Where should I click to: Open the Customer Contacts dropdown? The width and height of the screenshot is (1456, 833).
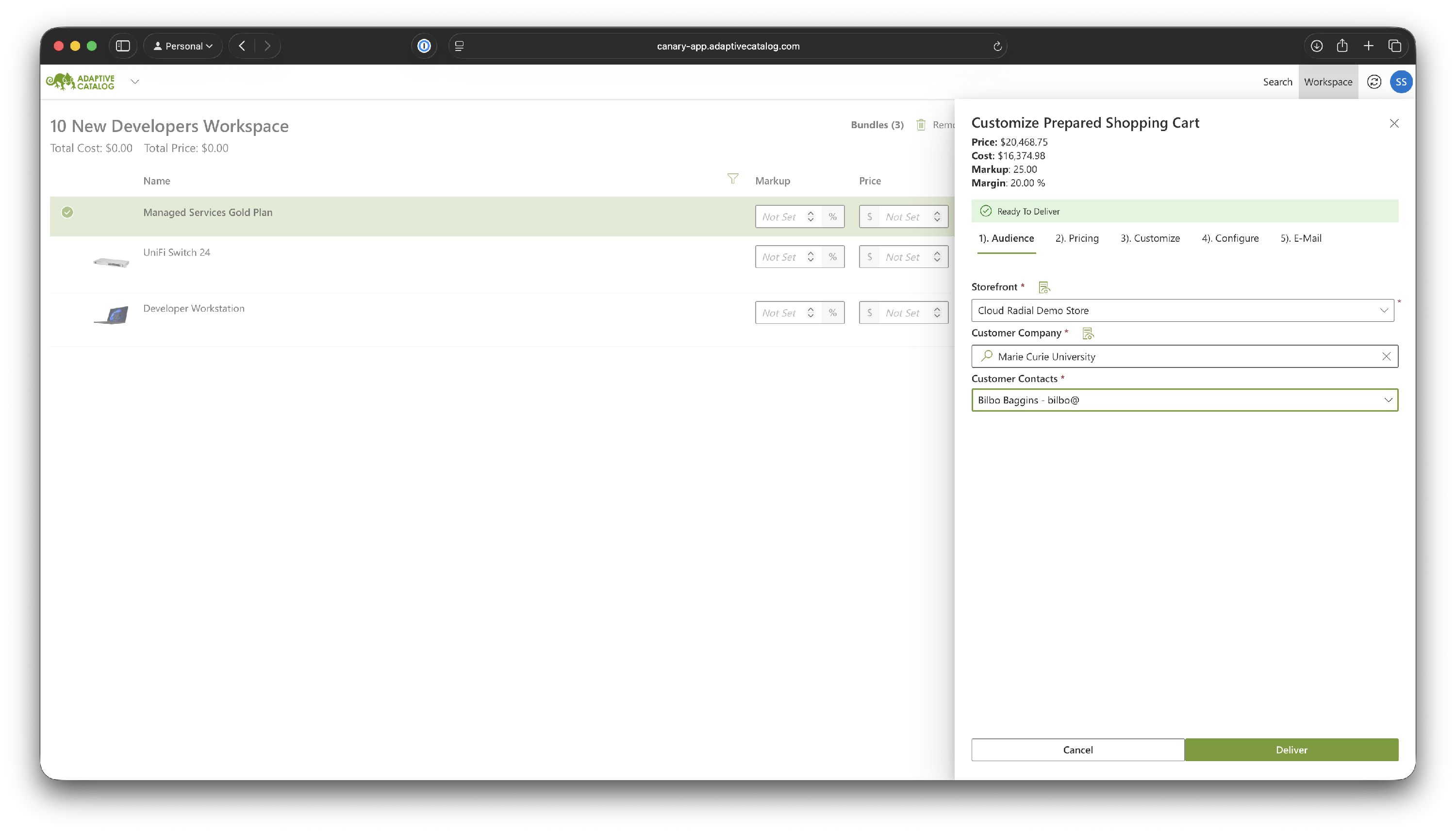[1388, 400]
